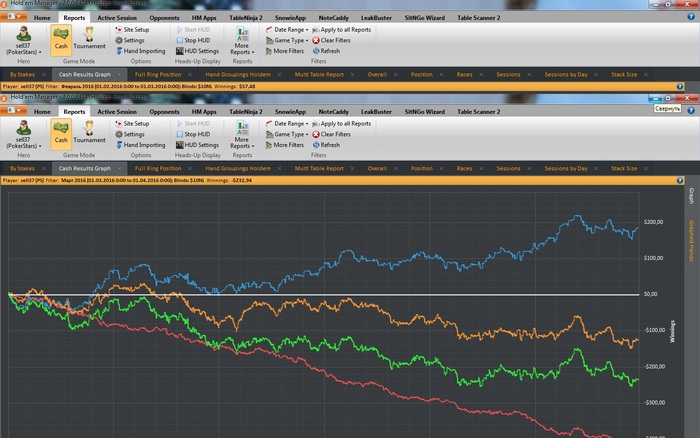Open HUD Settings in lower window

(197, 145)
